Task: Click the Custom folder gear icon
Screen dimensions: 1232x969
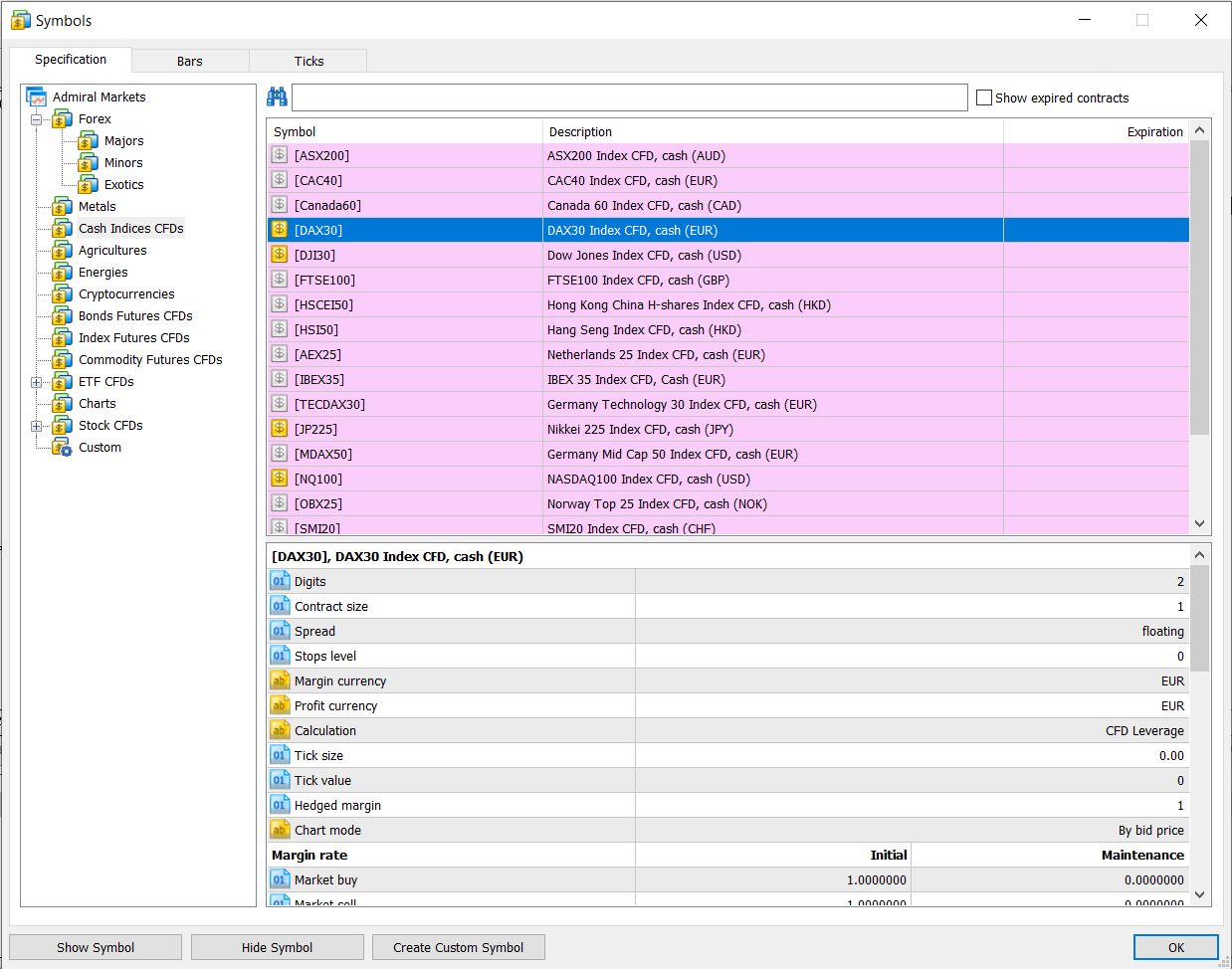Action: pyautogui.click(x=62, y=447)
